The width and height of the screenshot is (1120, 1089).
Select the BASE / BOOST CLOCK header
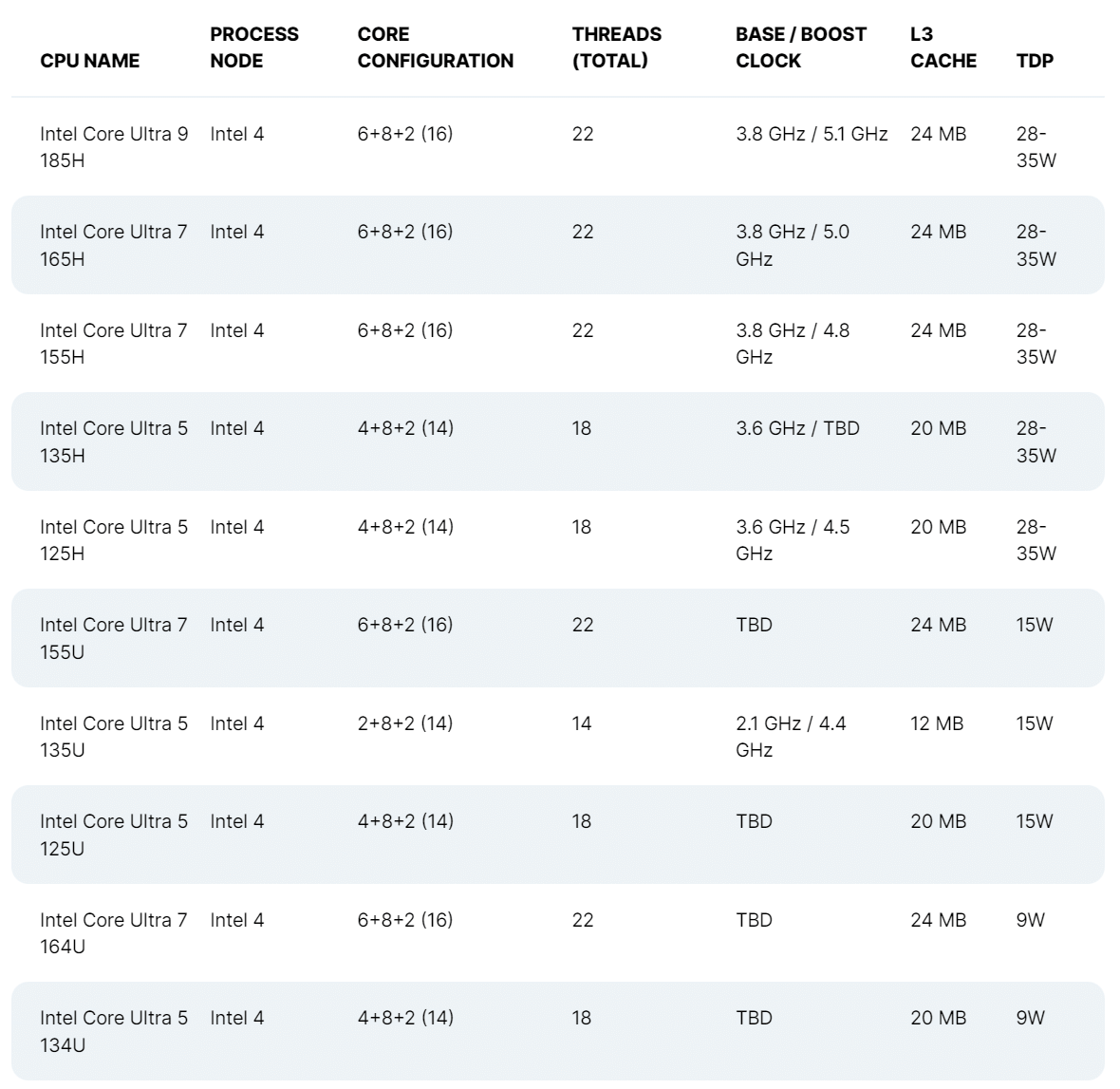800,47
